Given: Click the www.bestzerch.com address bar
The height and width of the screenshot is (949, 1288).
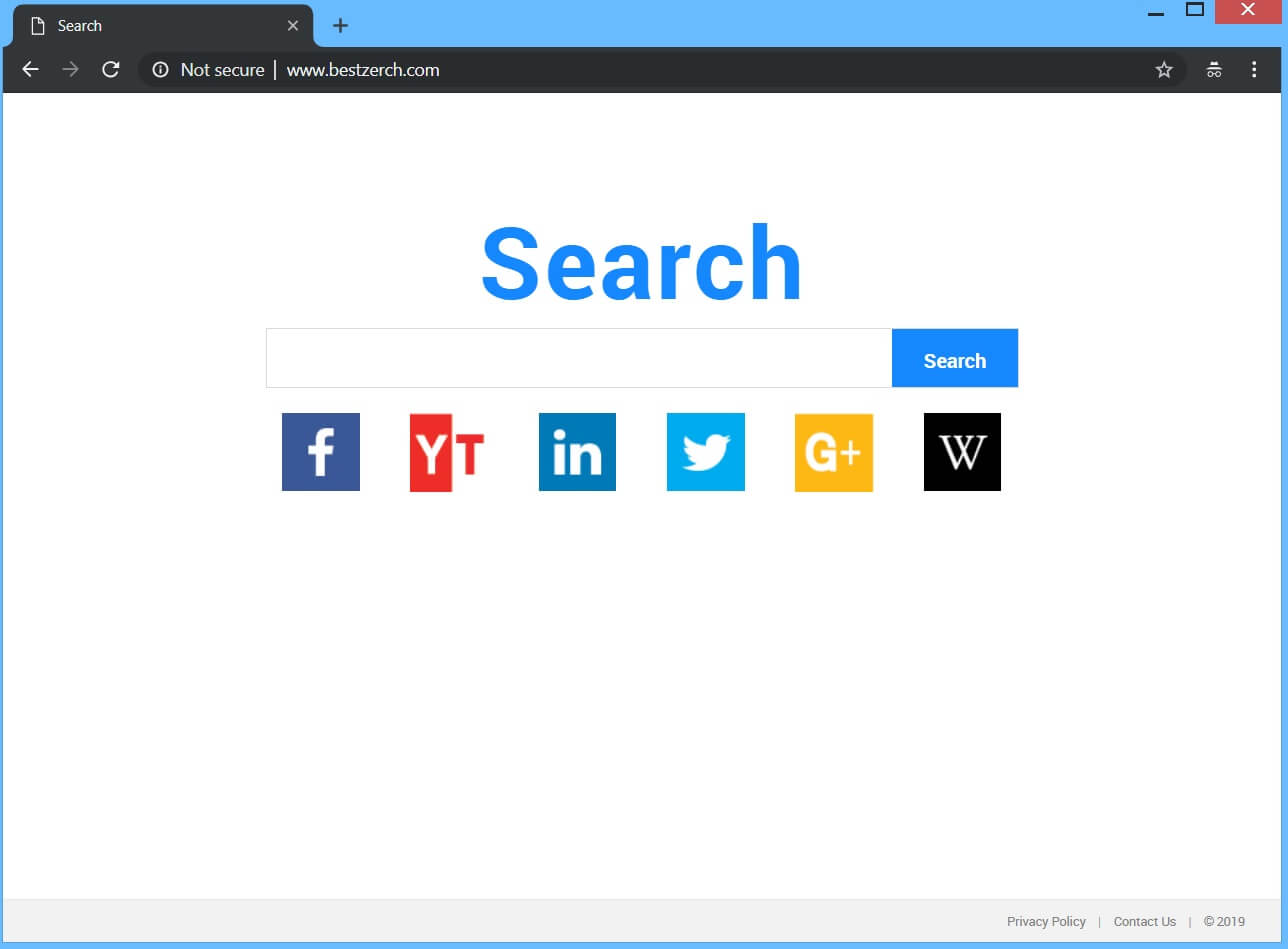Looking at the screenshot, I should 660,70.
